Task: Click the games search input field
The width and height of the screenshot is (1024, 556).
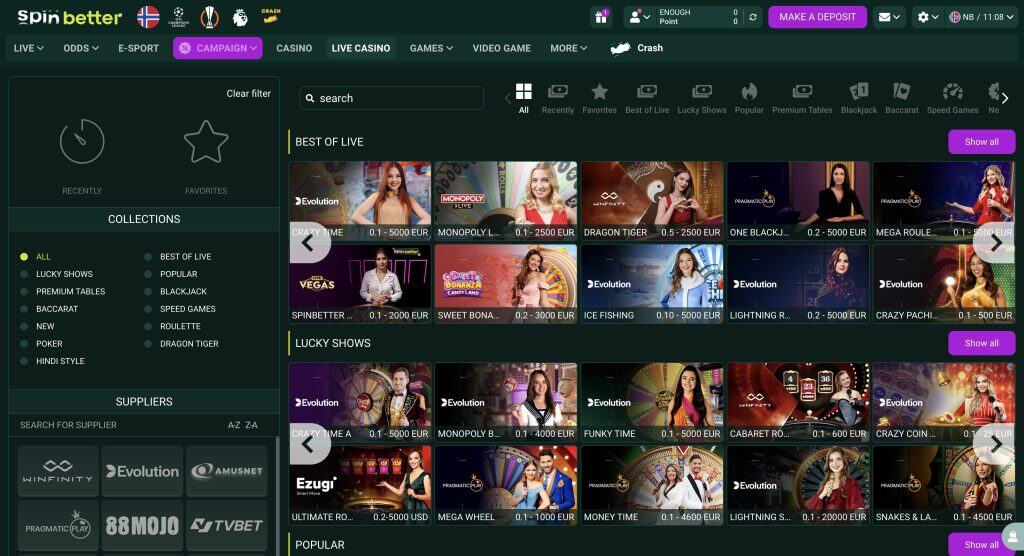Action: click(x=392, y=98)
